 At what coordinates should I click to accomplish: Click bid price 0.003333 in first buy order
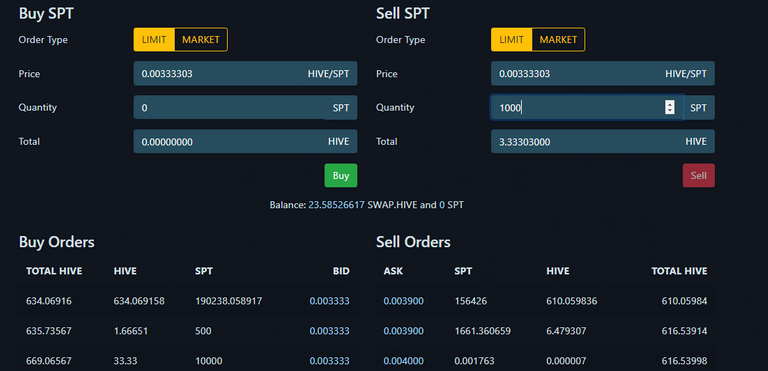pyautogui.click(x=330, y=301)
